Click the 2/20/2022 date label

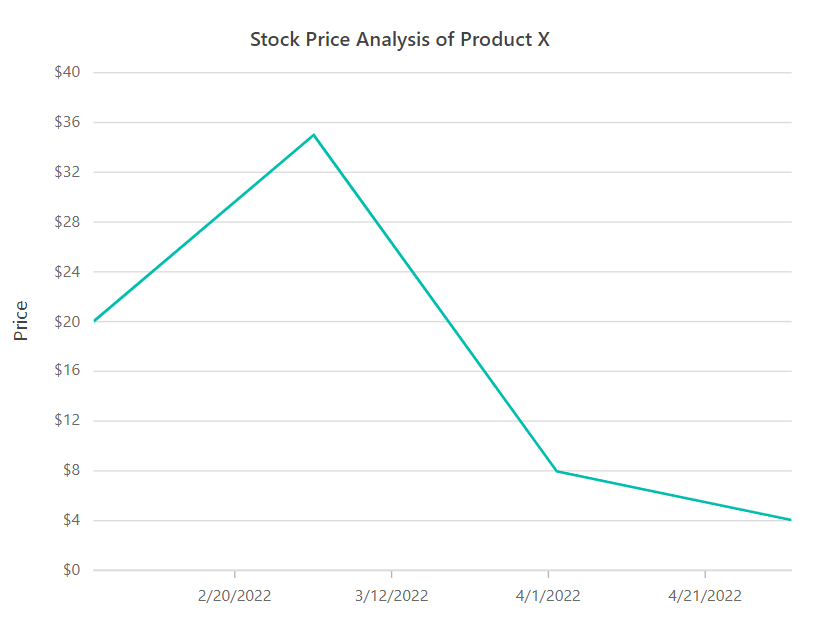[235, 596]
